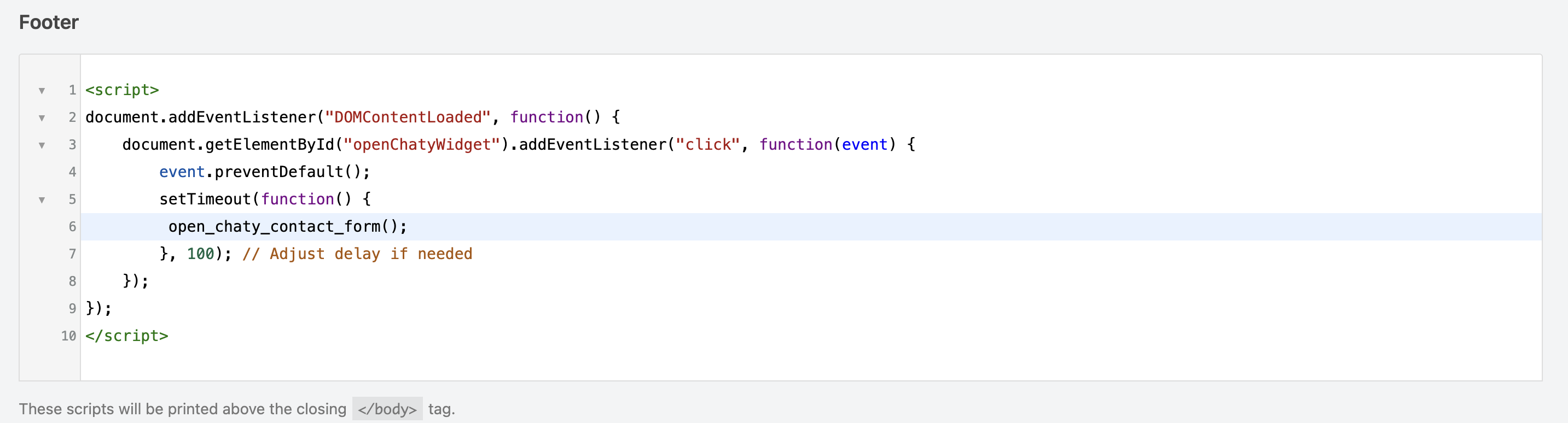Image resolution: width=1568 pixels, height=423 pixels.
Task: Collapse the setTimeout fold arrow on line 5
Action: coord(42,200)
